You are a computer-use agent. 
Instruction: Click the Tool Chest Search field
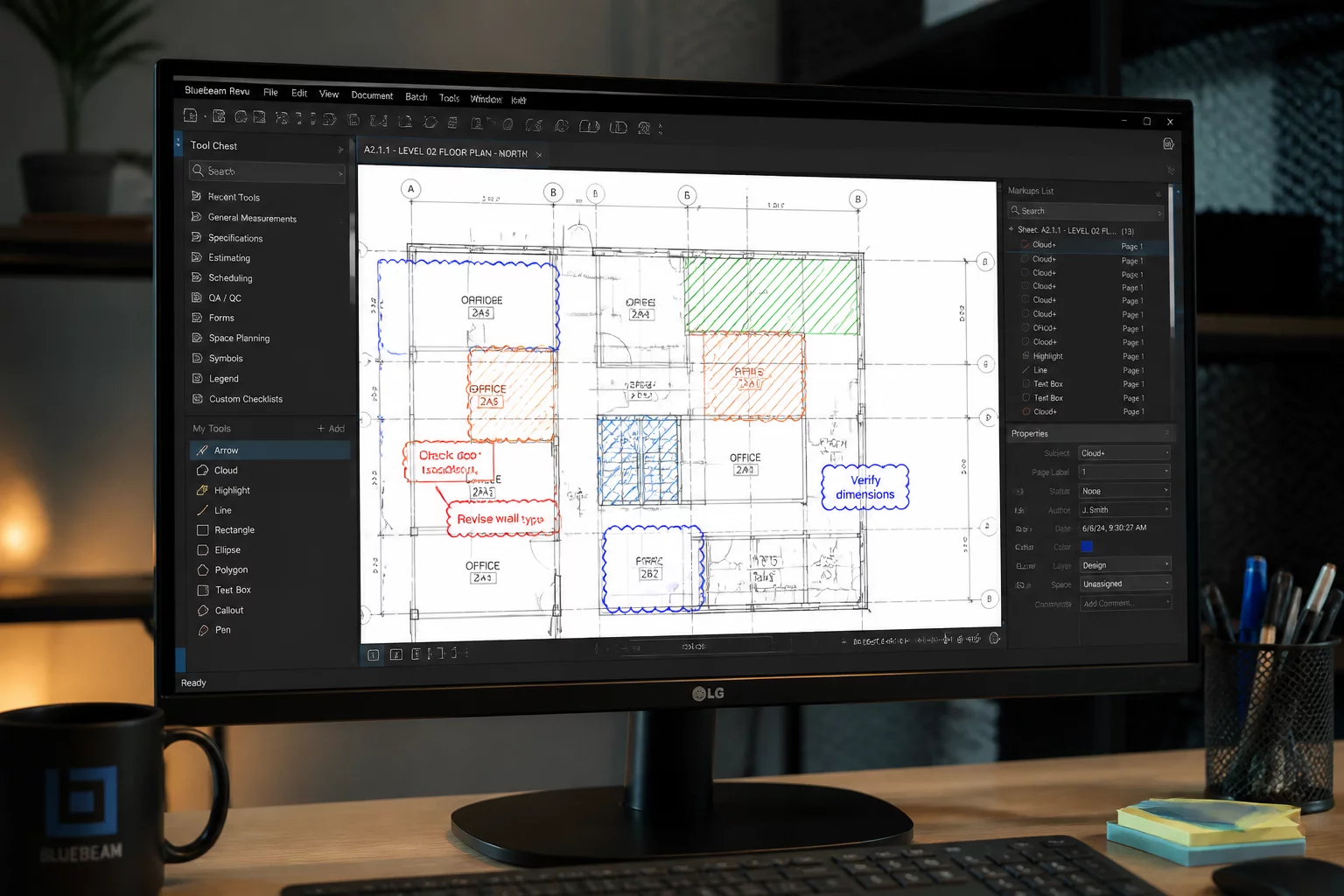pyautogui.click(x=267, y=171)
